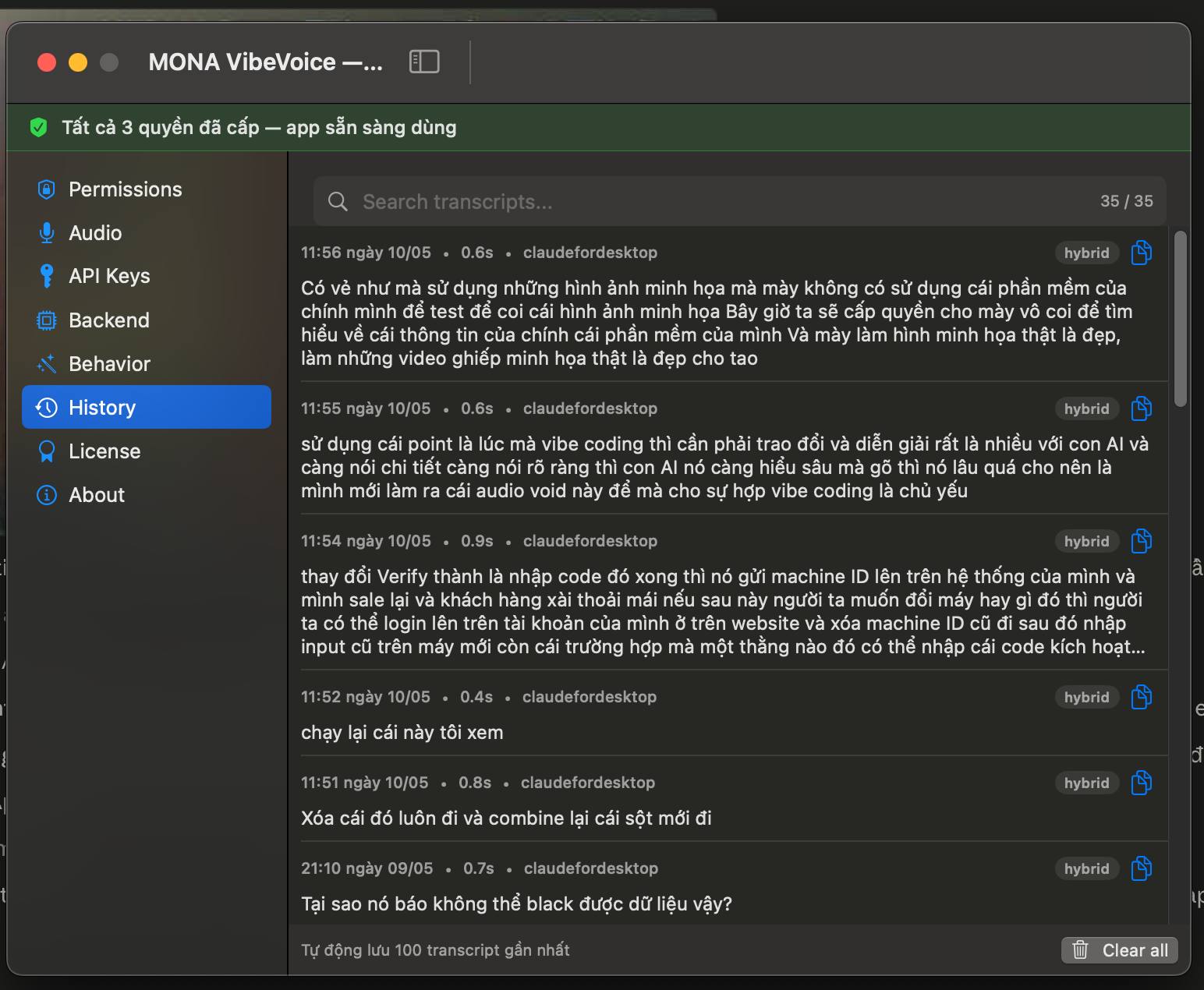
Task: Copy the 11:51 ngày 10/05 transcript
Action: (1142, 783)
